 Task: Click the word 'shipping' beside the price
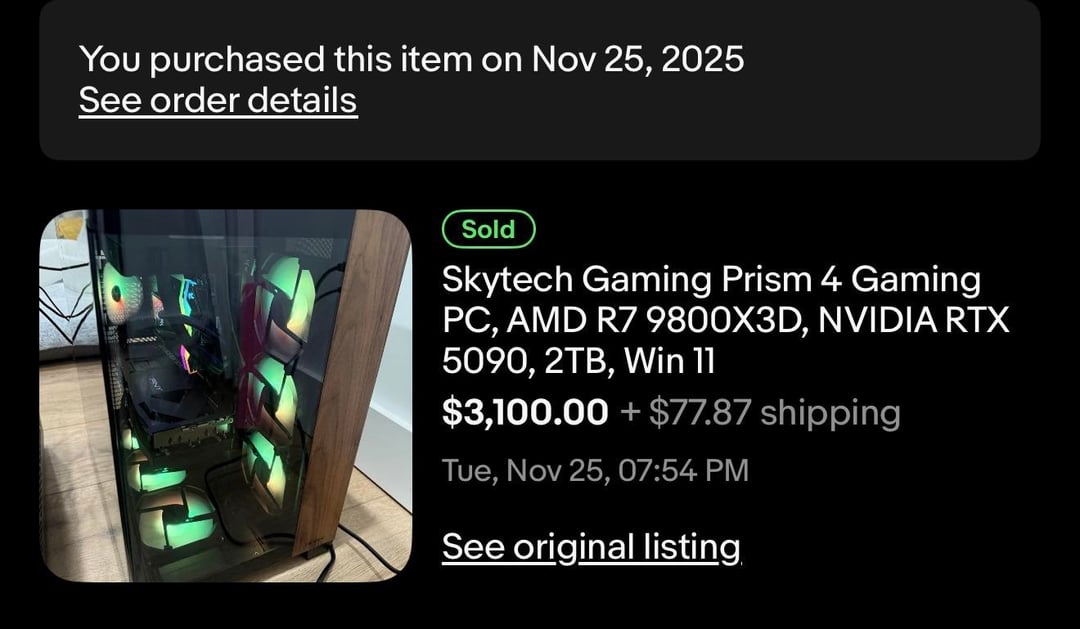coord(830,412)
